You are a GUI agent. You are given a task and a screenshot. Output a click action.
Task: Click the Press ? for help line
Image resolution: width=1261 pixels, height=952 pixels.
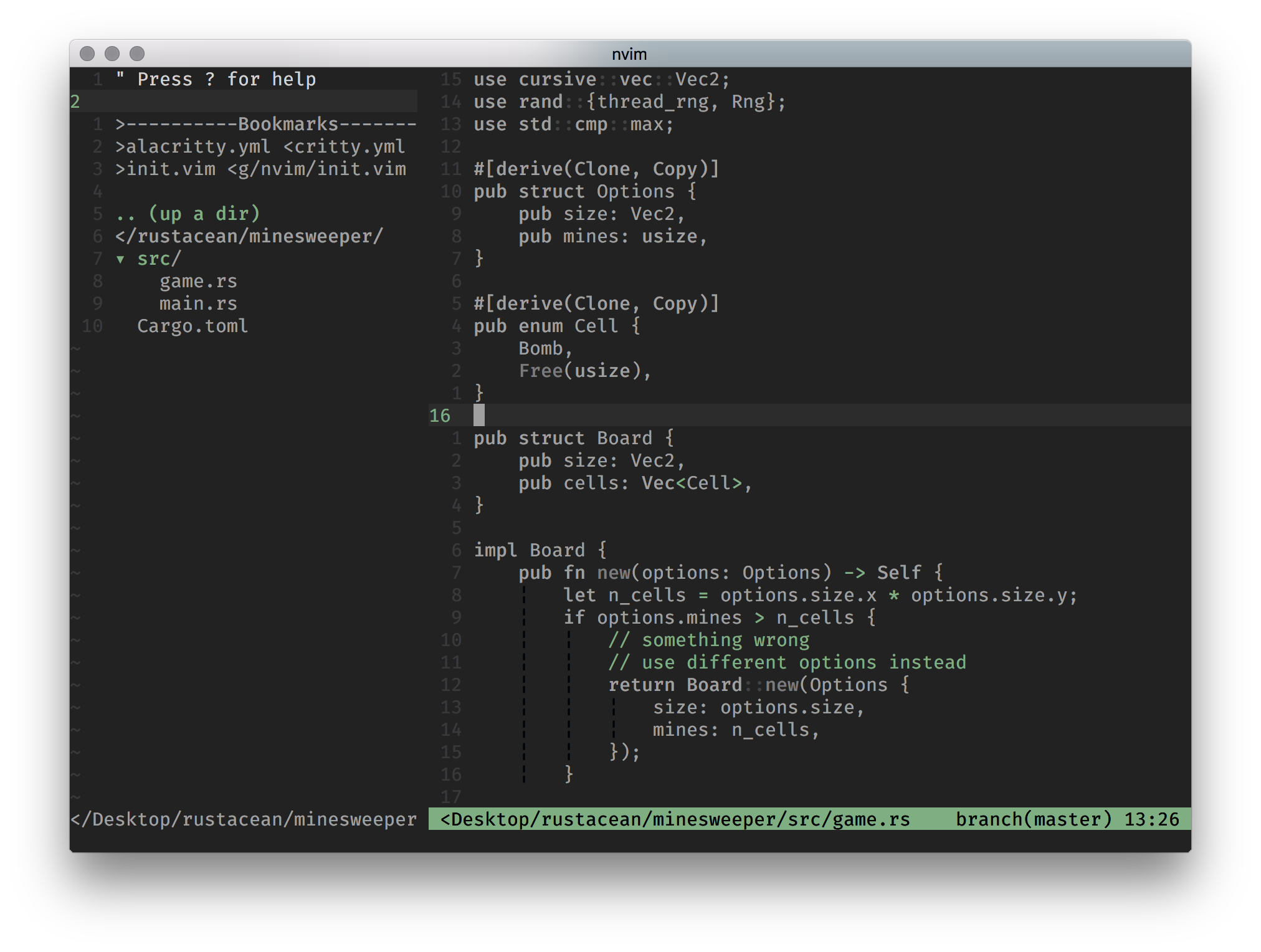(x=216, y=80)
